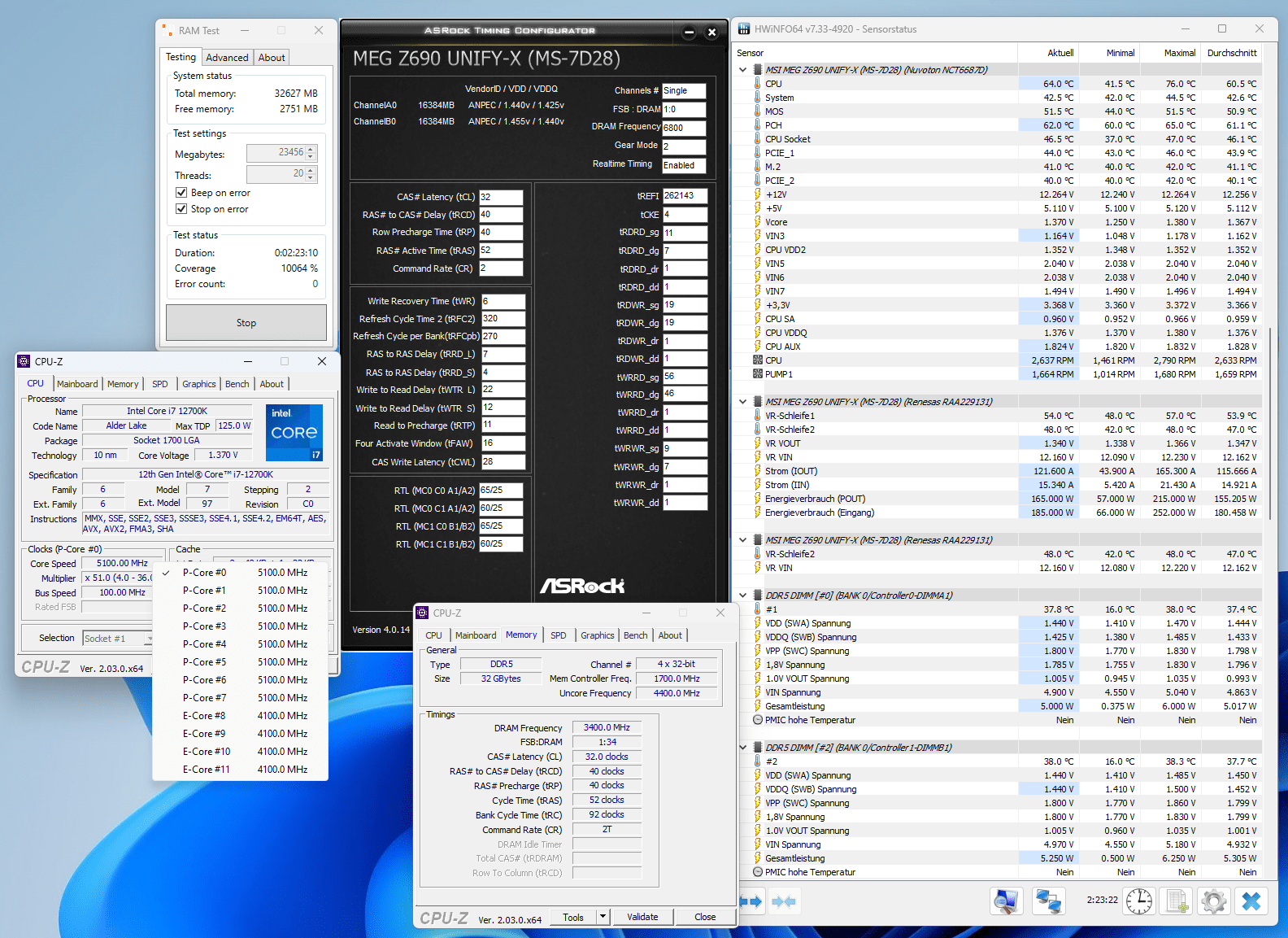Open SPD tab in front CPU-Z Memory window

559,635
